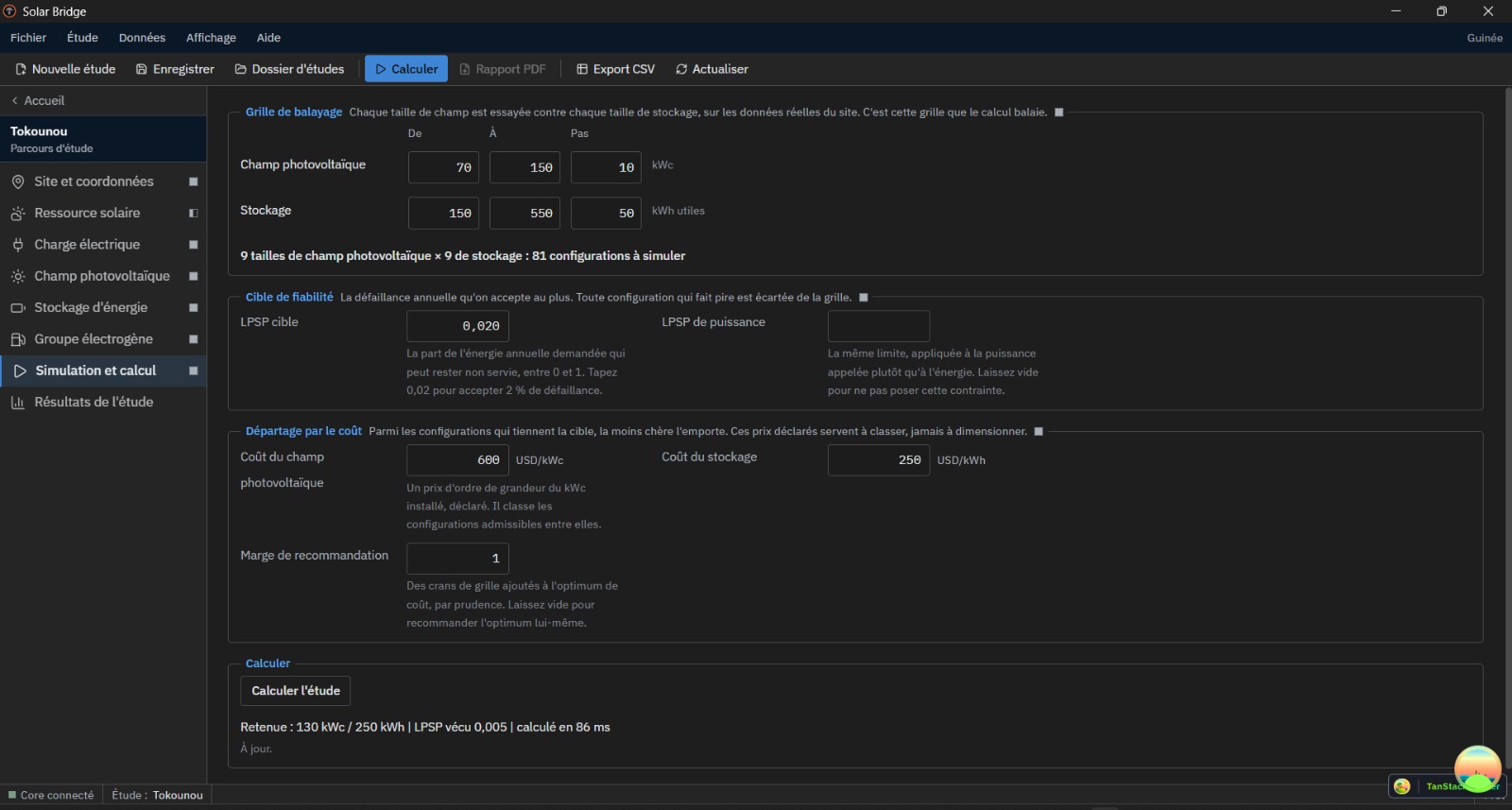Select Stockage d'énergie step
Screen dimensions: 1512x810
click(x=103, y=307)
